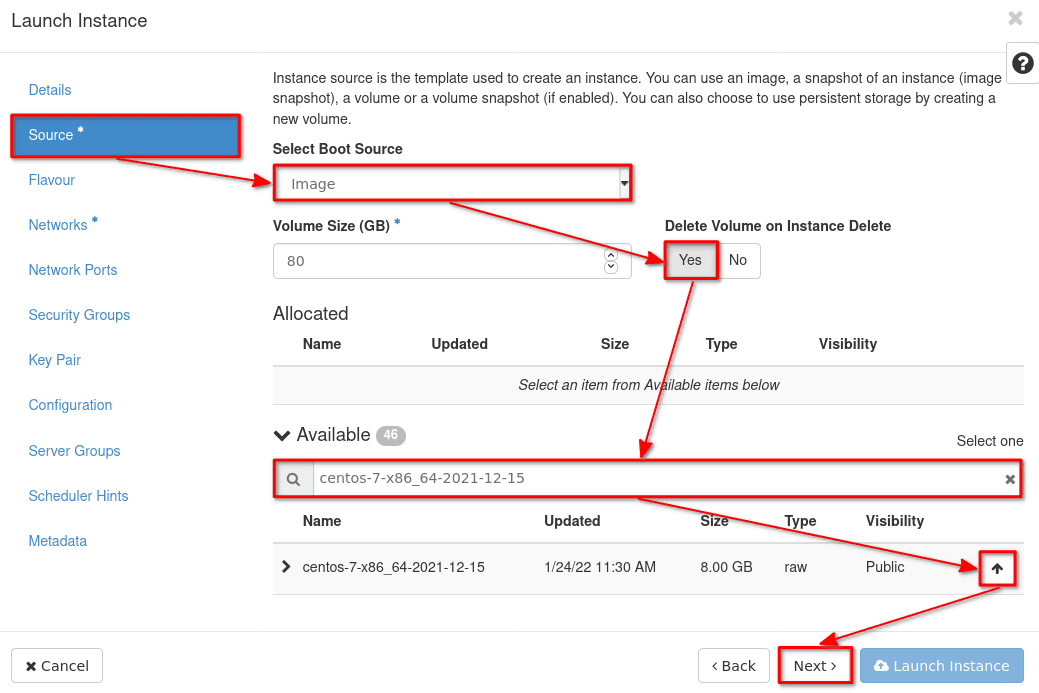Image resolution: width=1039 pixels, height=693 pixels.
Task: Click the Next button
Action: pos(815,666)
